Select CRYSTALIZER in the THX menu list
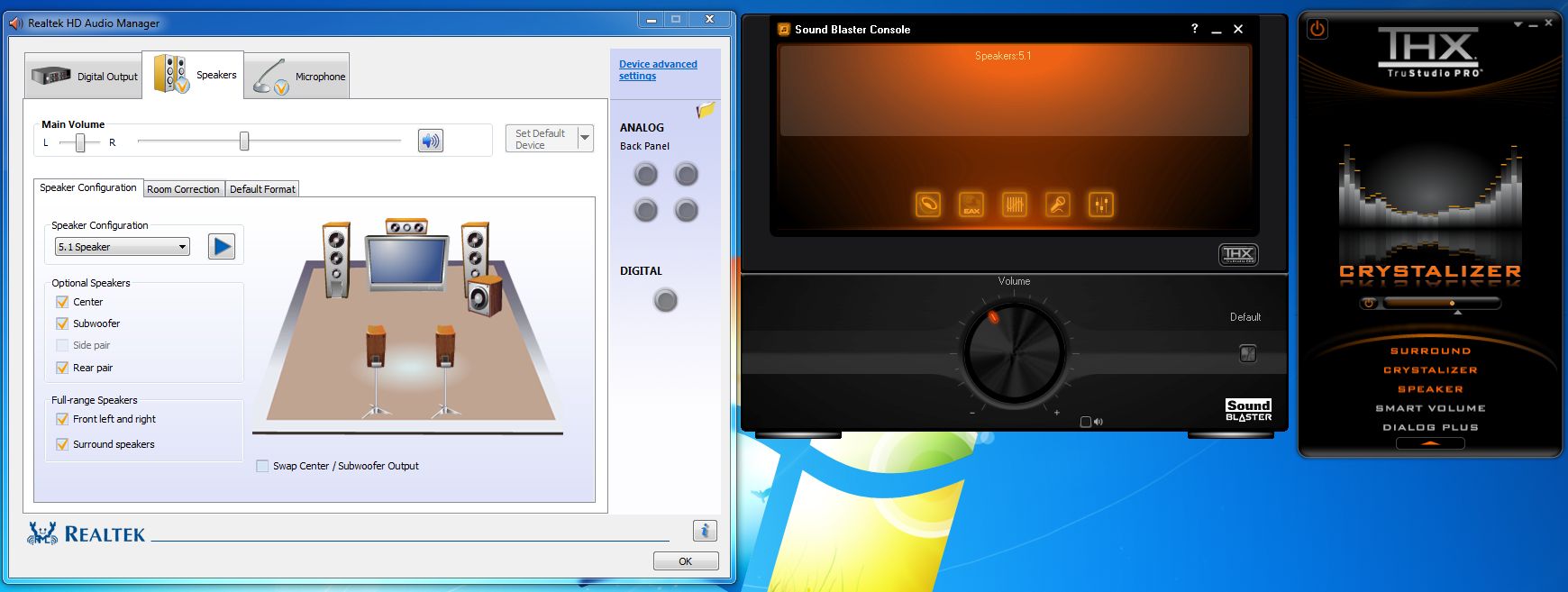The width and height of the screenshot is (1568, 592). click(x=1430, y=369)
